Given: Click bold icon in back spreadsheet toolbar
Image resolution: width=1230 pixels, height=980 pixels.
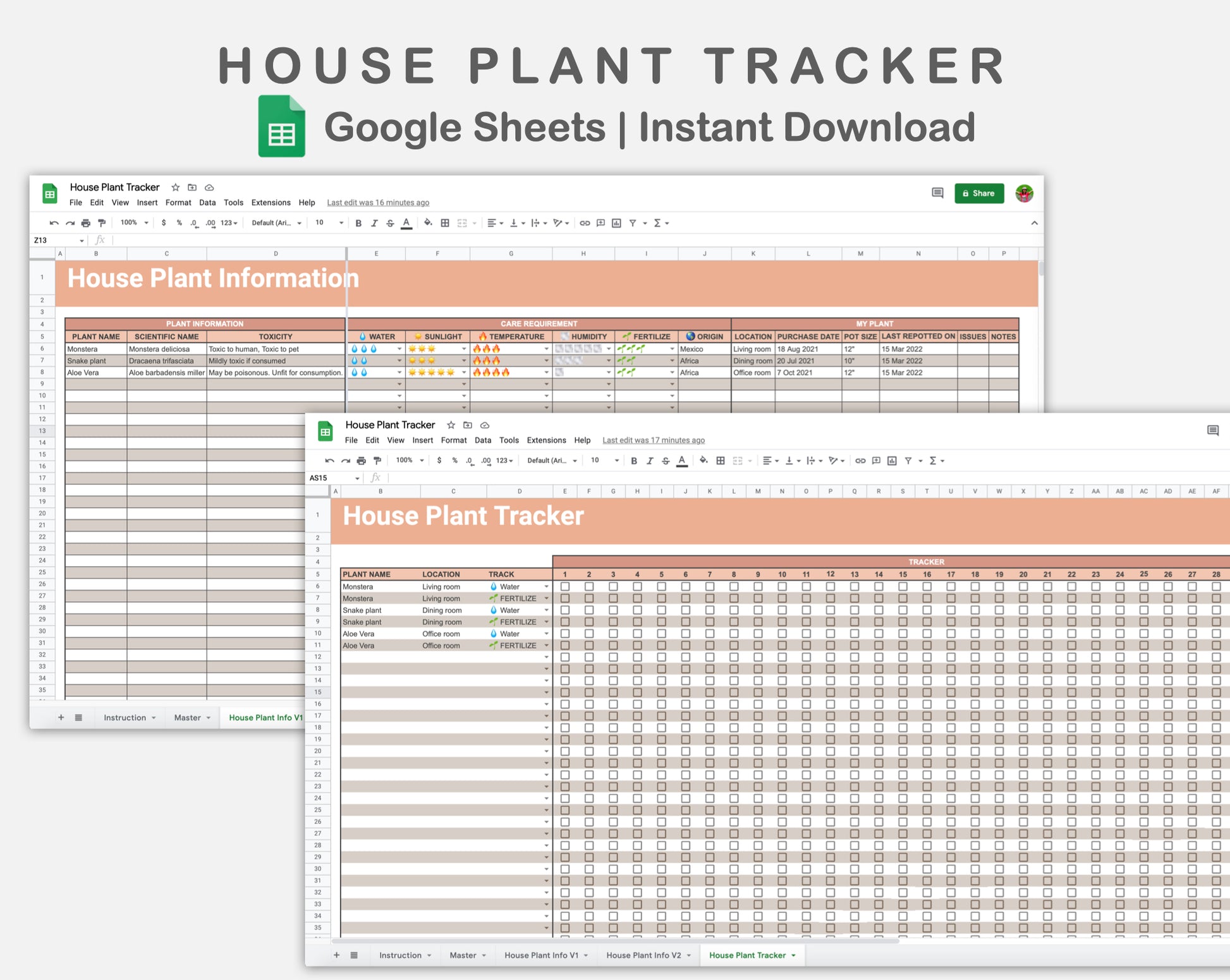Looking at the screenshot, I should tap(358, 223).
